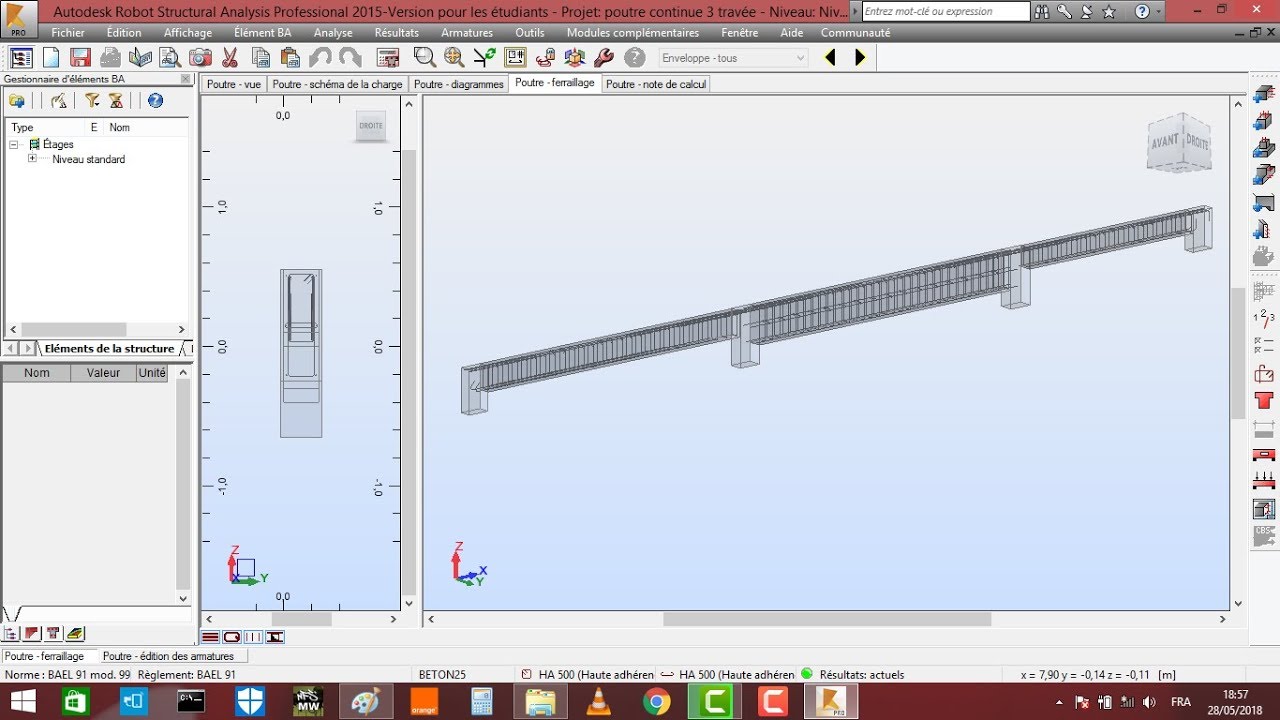Click the 3D view horizontal scrollbar thumb
Viewport: 1280px width, 720px height.
(x=827, y=619)
